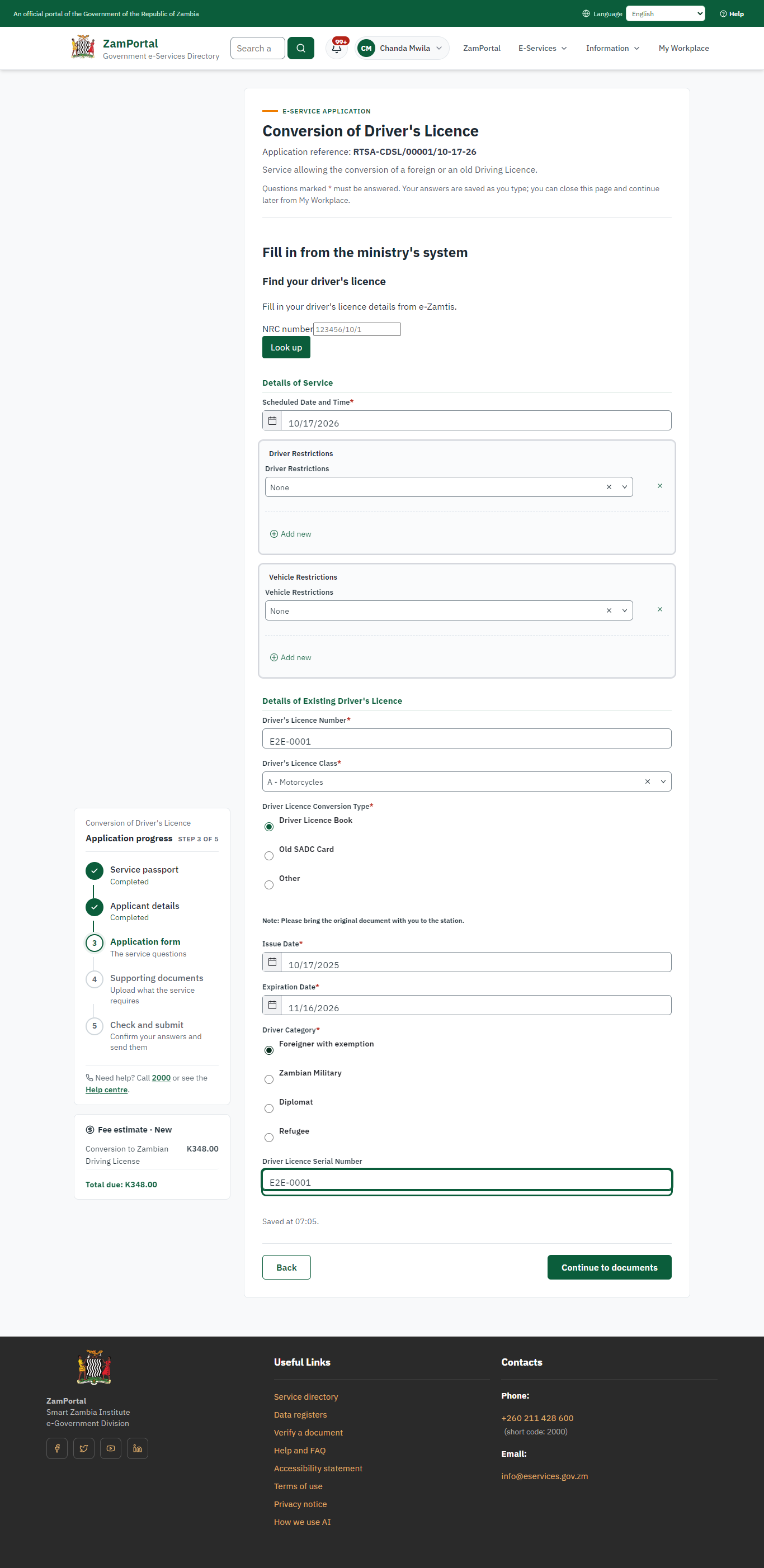
Task: Go Back to the previous step
Action: pos(286,1267)
